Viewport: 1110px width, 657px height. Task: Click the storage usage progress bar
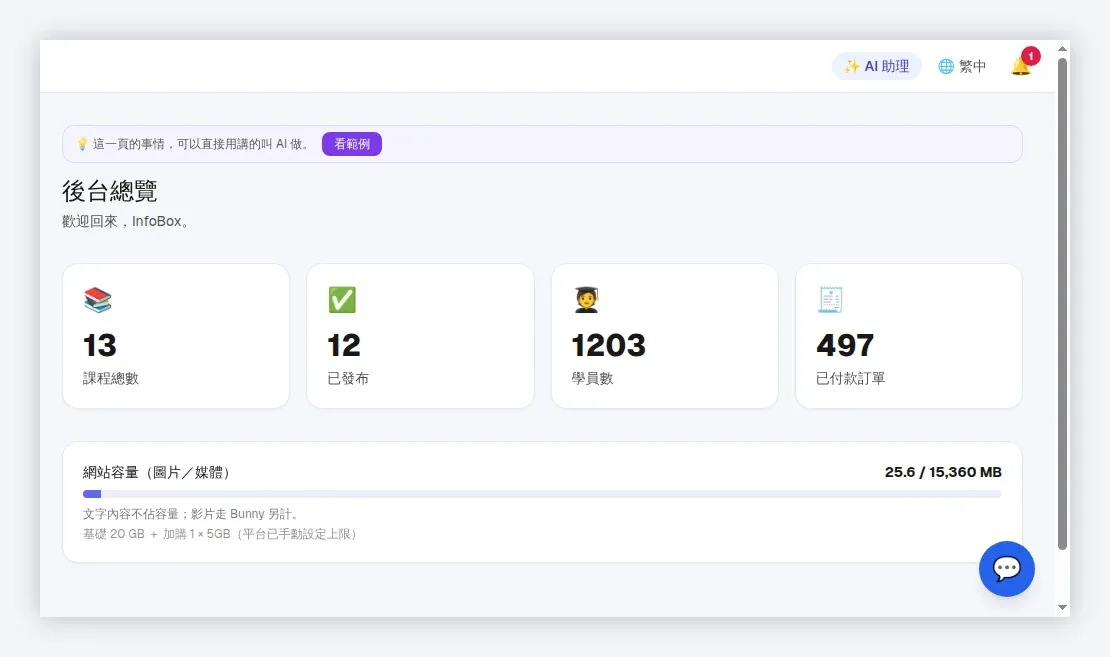[542, 494]
